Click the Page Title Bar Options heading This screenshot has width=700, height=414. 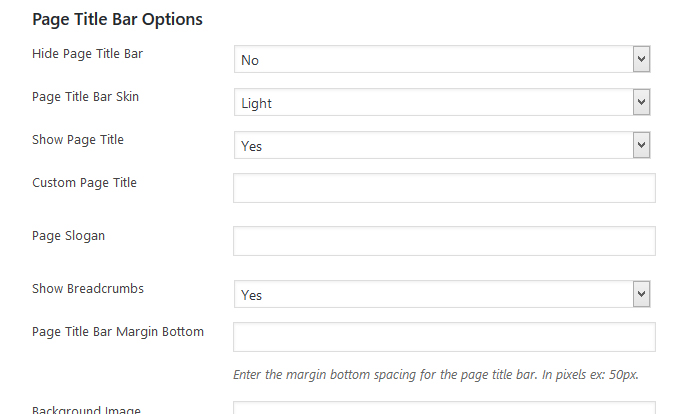(117, 19)
